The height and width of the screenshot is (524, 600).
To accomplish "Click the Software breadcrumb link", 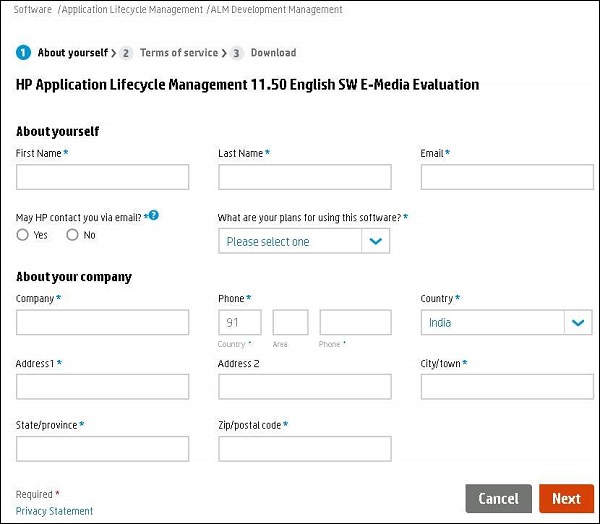I will [34, 10].
